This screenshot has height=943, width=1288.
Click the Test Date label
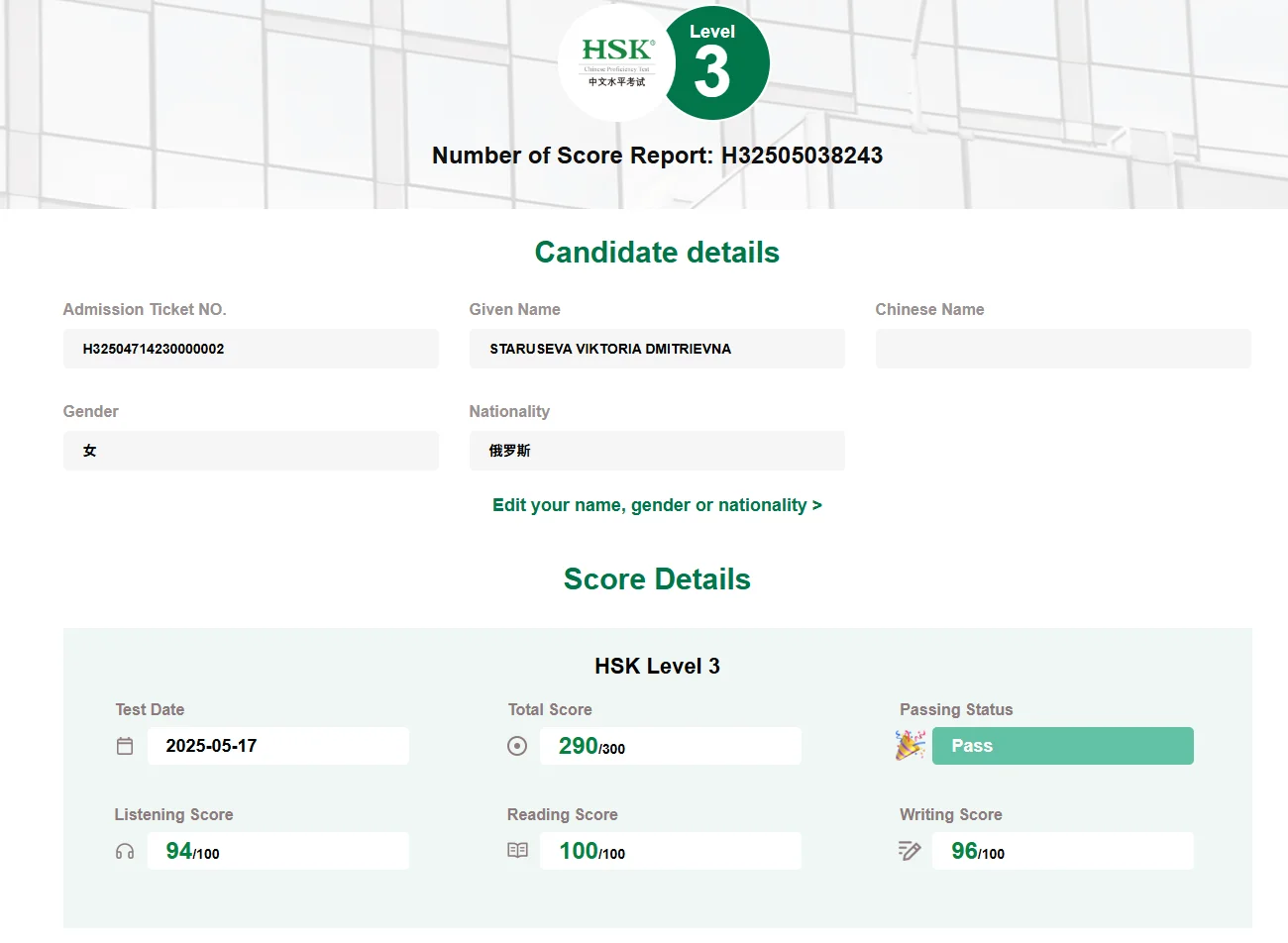[x=150, y=710]
